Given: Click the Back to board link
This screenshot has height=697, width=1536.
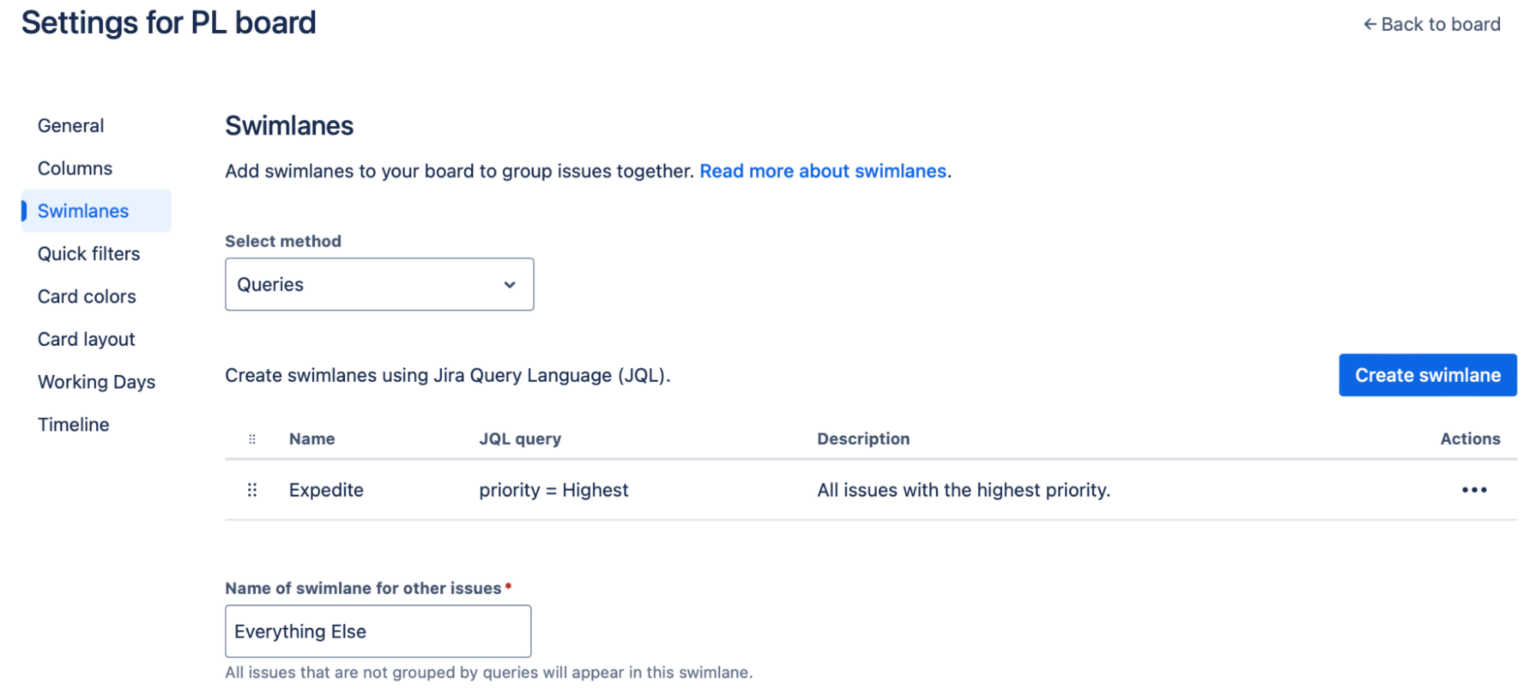Looking at the screenshot, I should (1440, 24).
